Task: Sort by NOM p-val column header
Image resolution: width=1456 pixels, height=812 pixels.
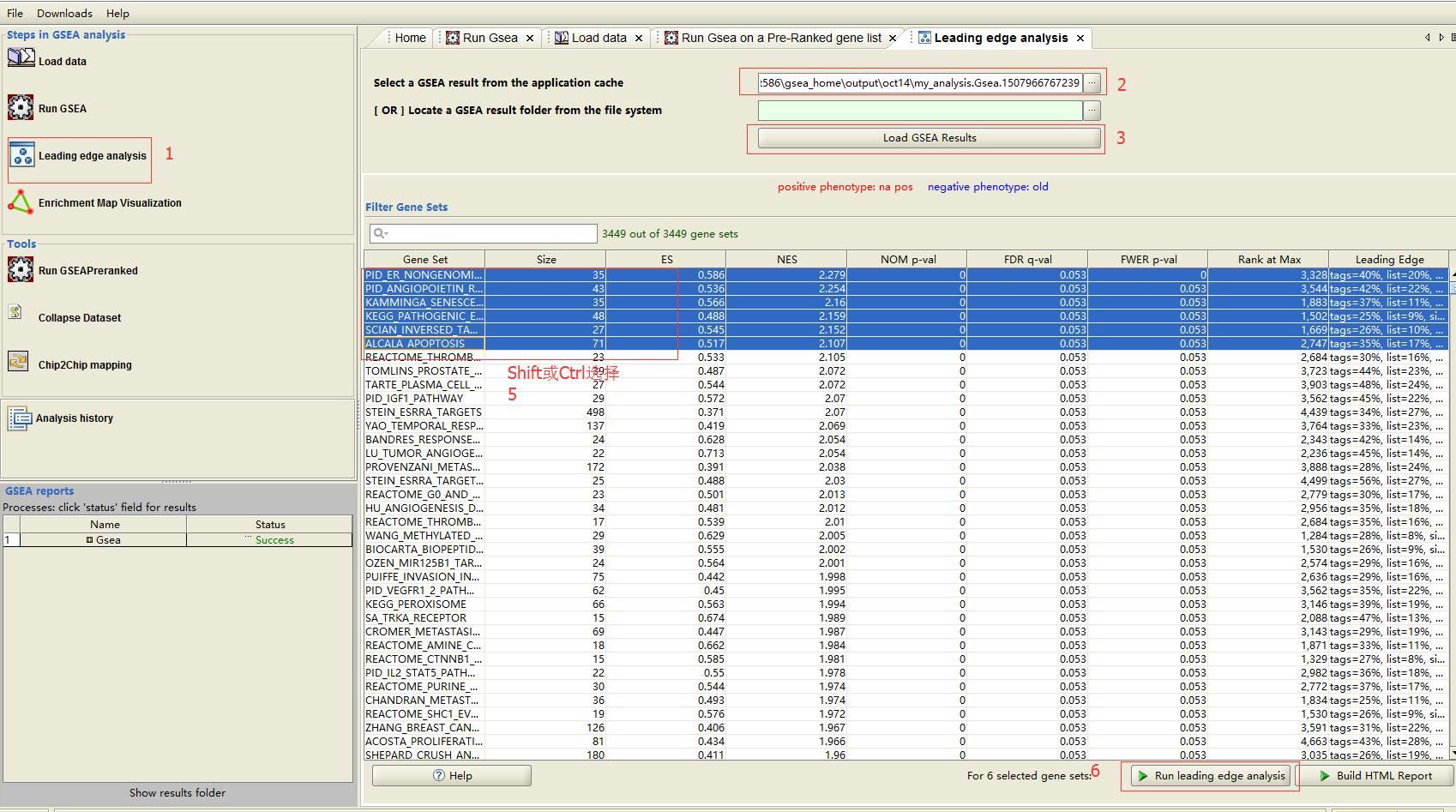Action: [907, 259]
